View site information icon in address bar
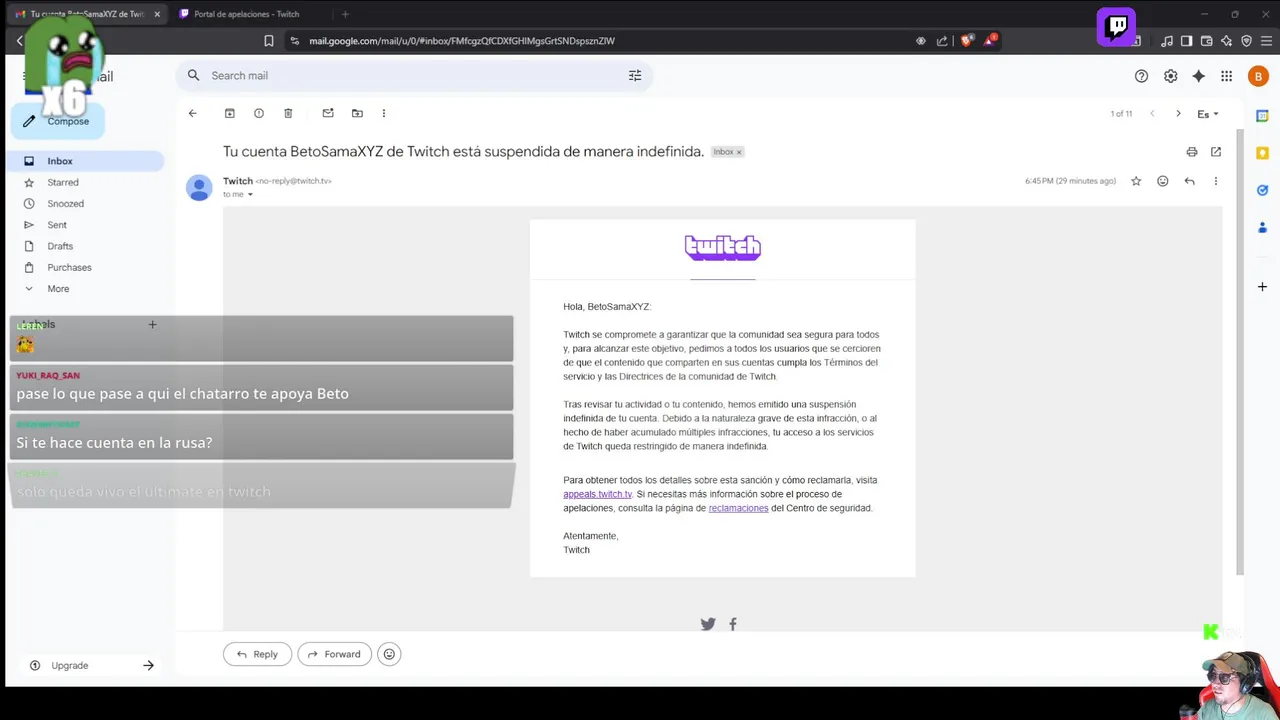 coord(294,41)
